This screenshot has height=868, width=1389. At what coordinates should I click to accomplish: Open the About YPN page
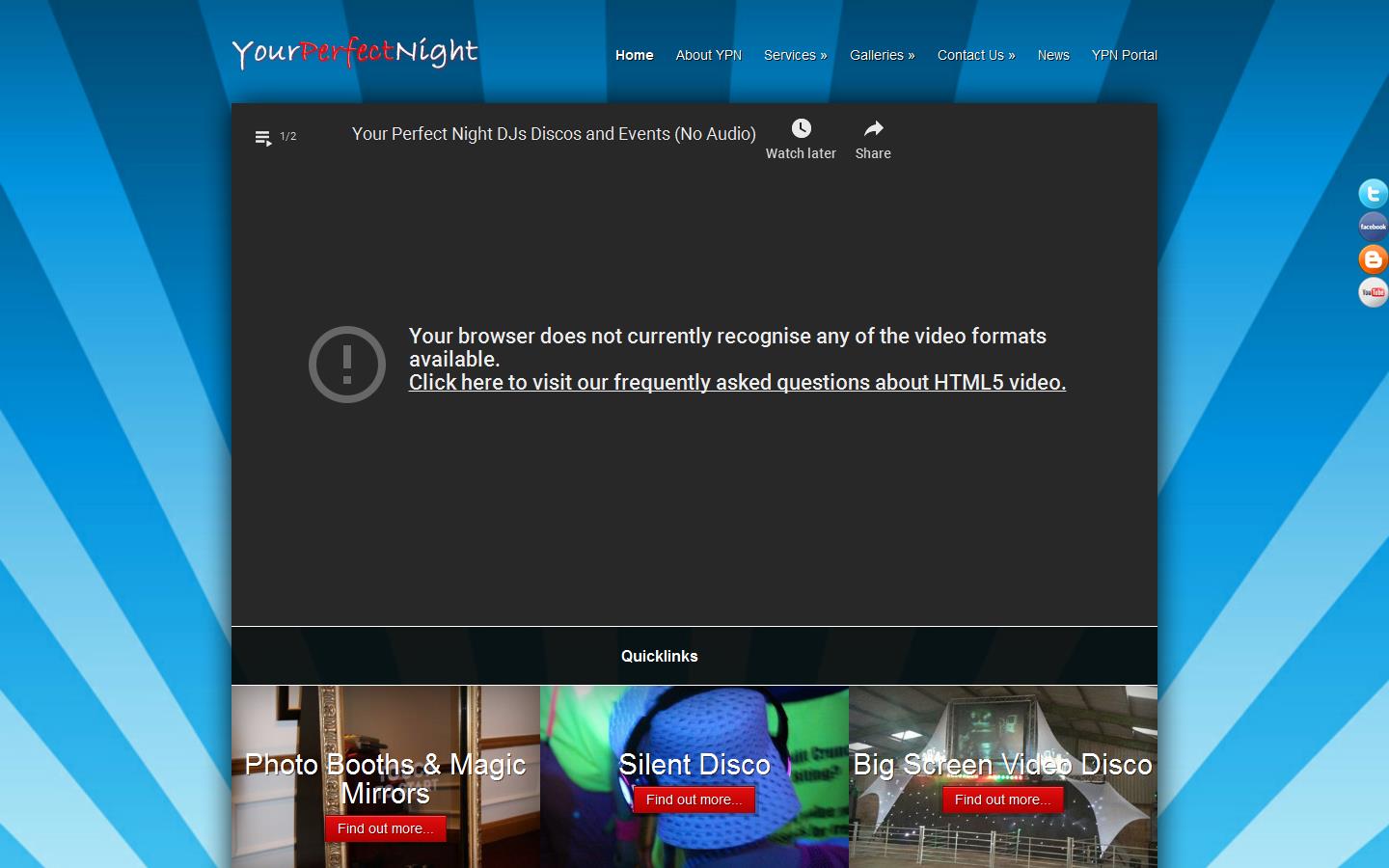(708, 55)
